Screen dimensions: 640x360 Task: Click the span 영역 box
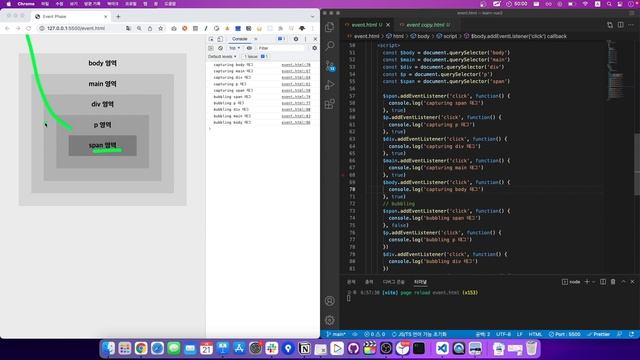point(102,146)
